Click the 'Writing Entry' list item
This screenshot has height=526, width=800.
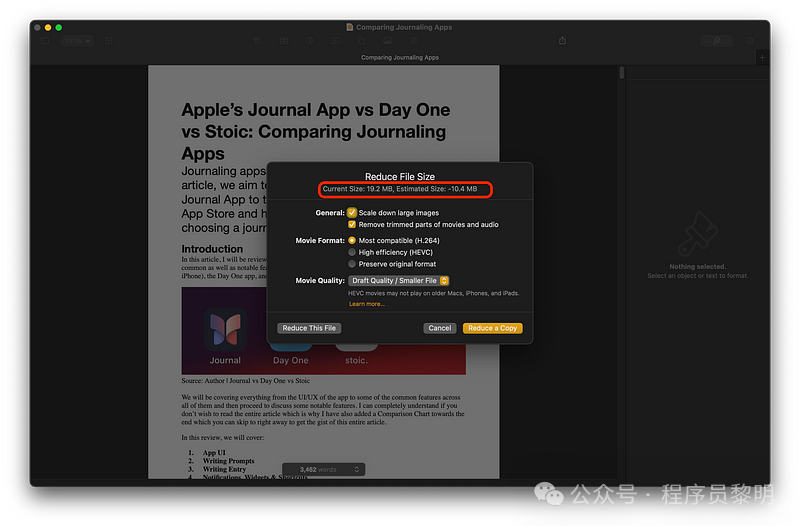[224, 469]
